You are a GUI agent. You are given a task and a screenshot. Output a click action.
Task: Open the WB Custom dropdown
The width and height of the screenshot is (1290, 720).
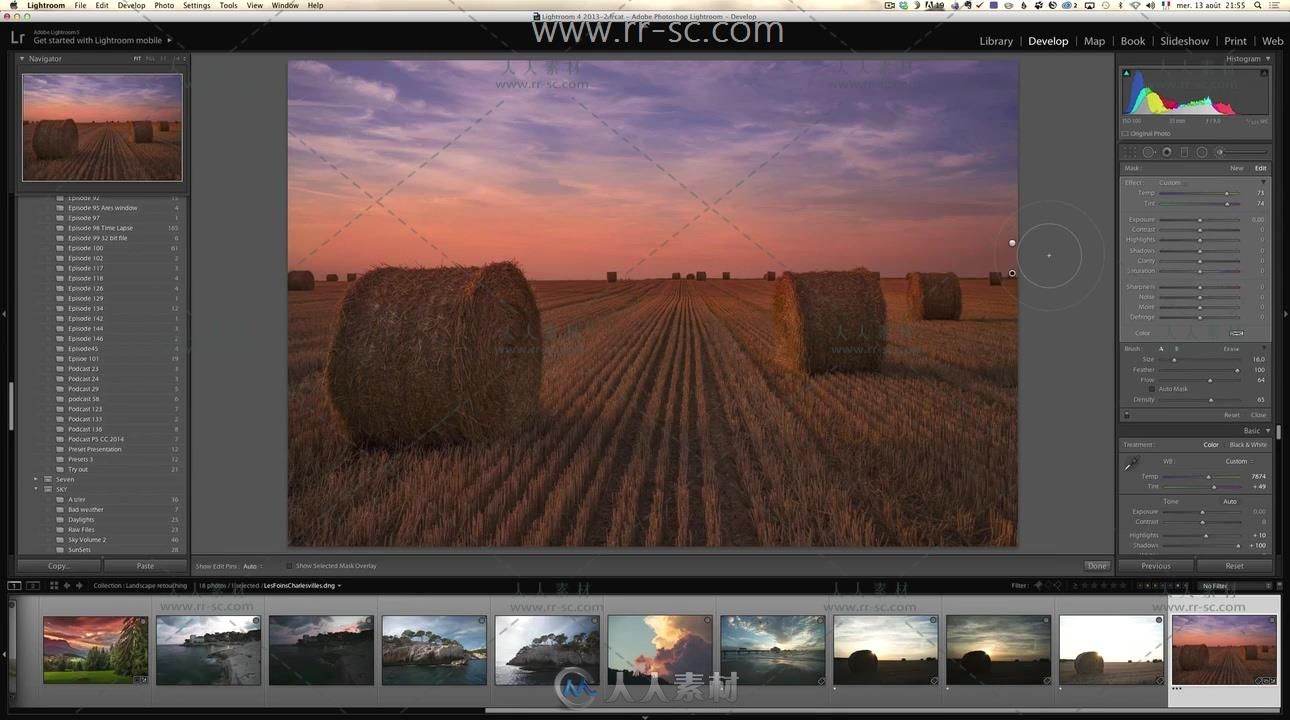click(x=1238, y=461)
